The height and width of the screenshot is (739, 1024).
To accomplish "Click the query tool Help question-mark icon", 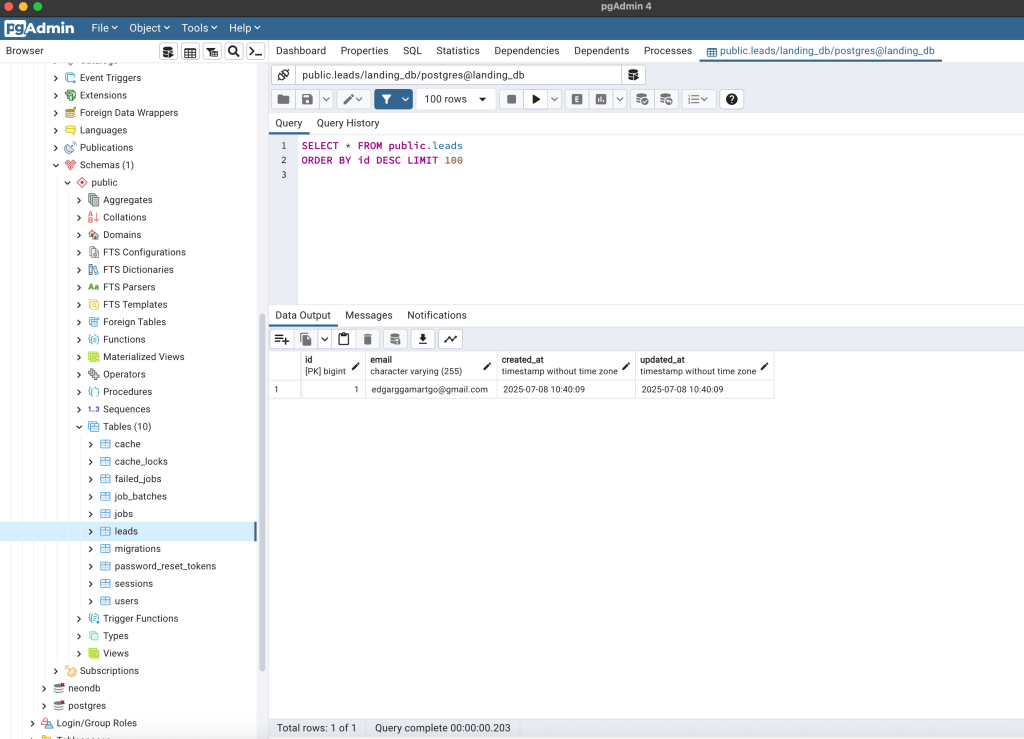I will (x=732, y=99).
